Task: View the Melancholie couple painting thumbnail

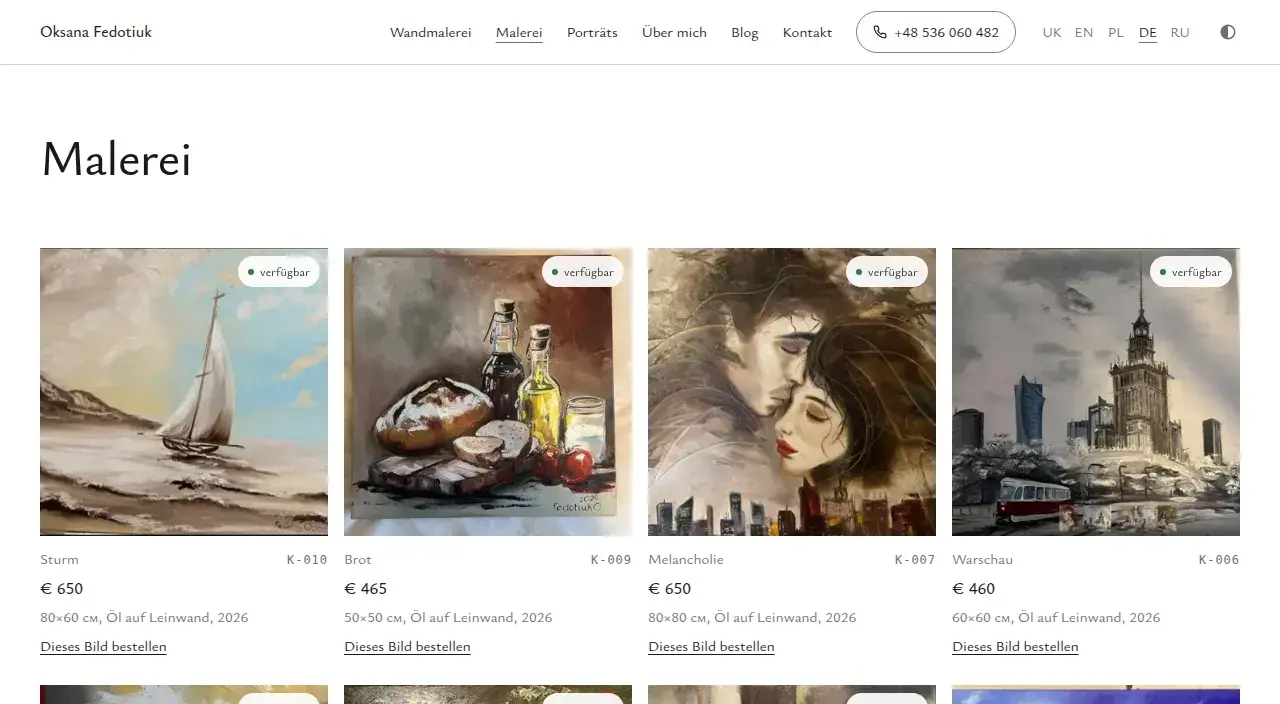Action: coord(792,392)
